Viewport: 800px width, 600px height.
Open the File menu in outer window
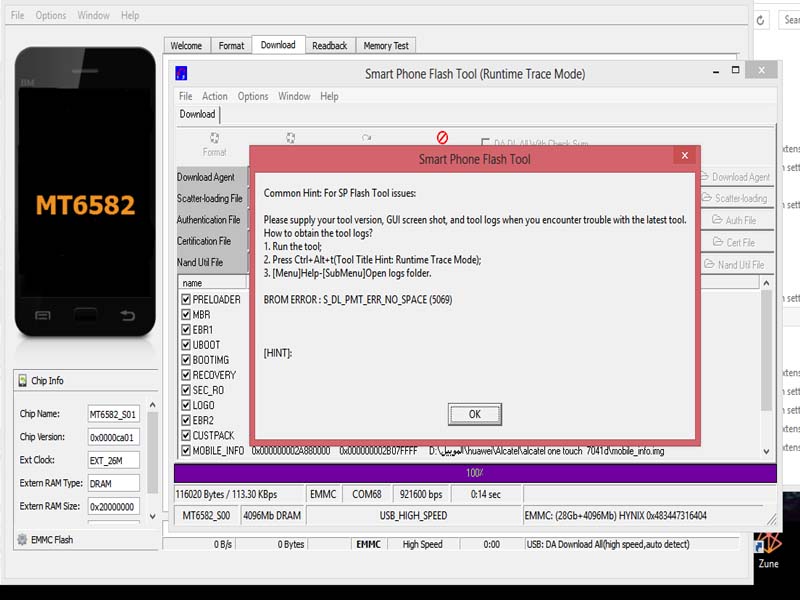pos(17,15)
